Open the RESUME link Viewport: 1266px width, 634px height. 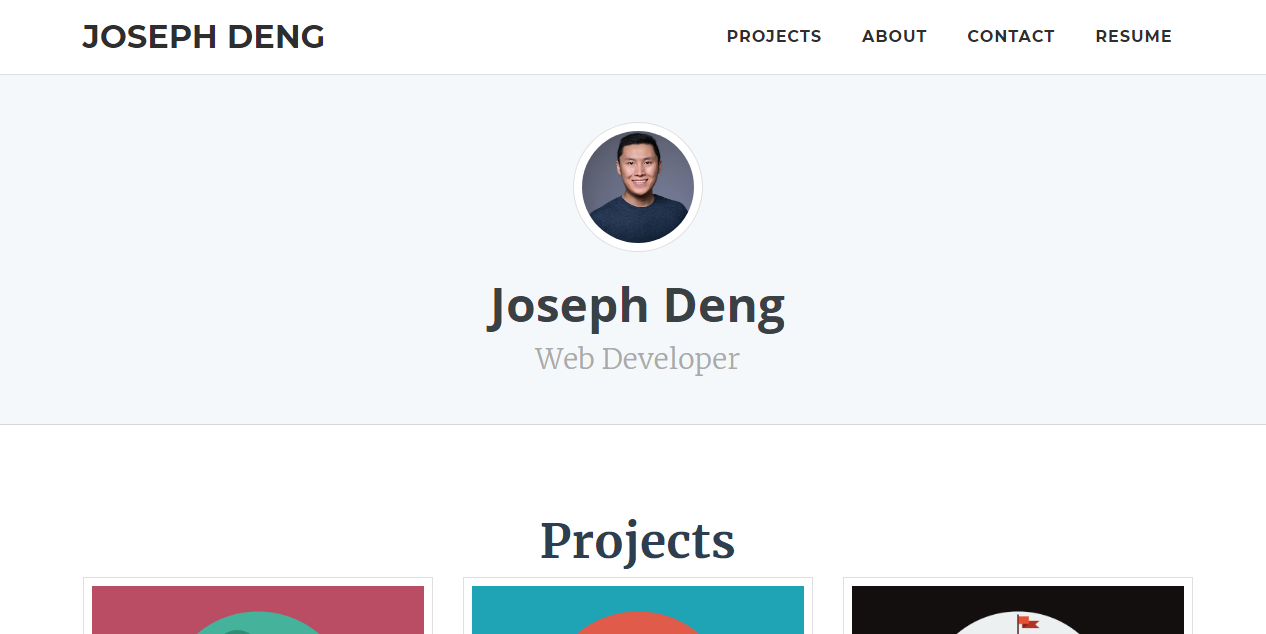(1133, 36)
